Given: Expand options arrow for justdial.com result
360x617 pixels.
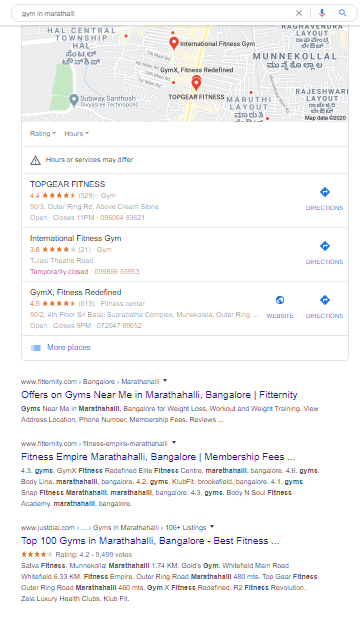Looking at the screenshot, I should [x=212, y=526].
